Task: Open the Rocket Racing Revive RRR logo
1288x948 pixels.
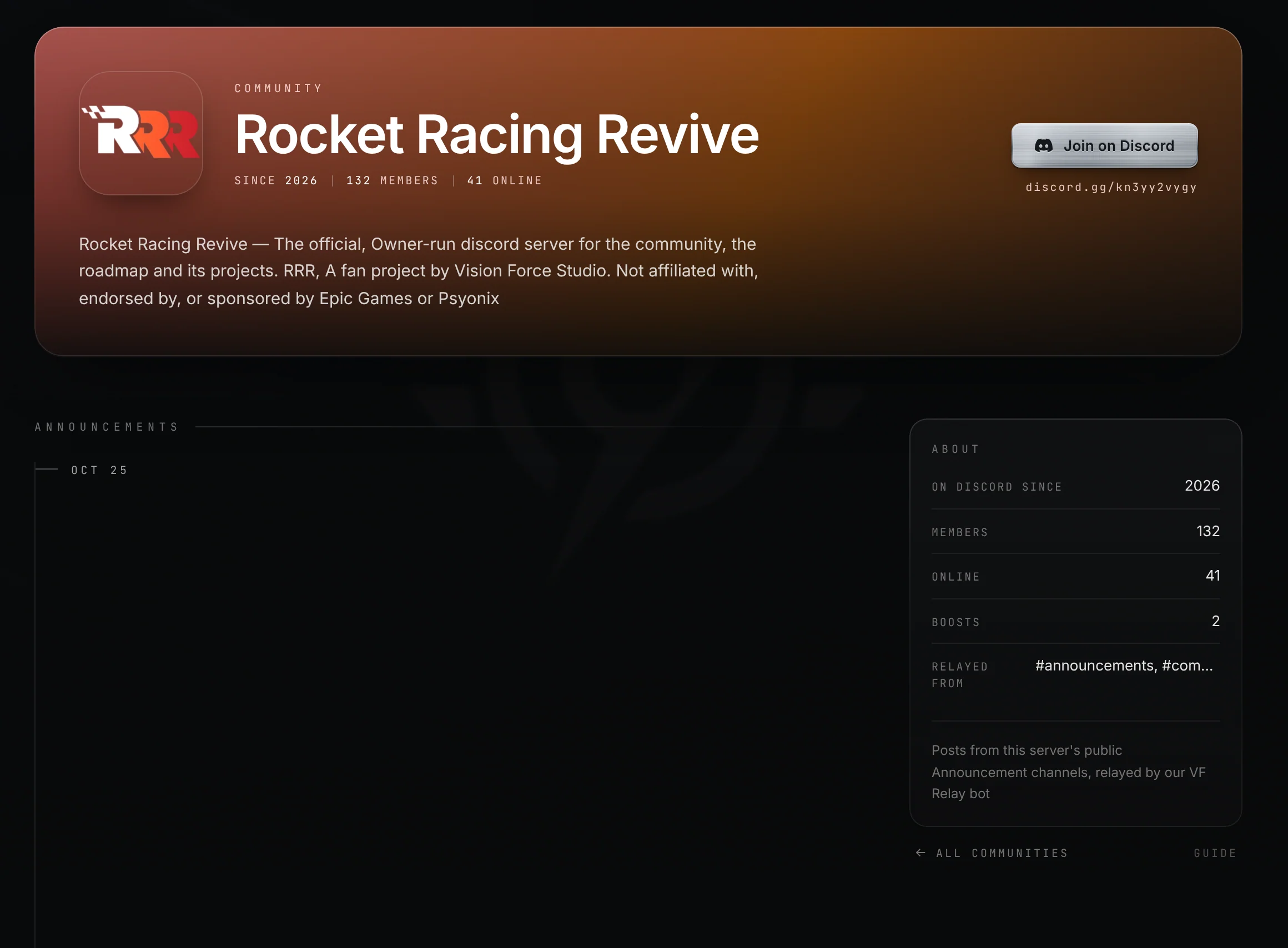Action: (x=141, y=133)
